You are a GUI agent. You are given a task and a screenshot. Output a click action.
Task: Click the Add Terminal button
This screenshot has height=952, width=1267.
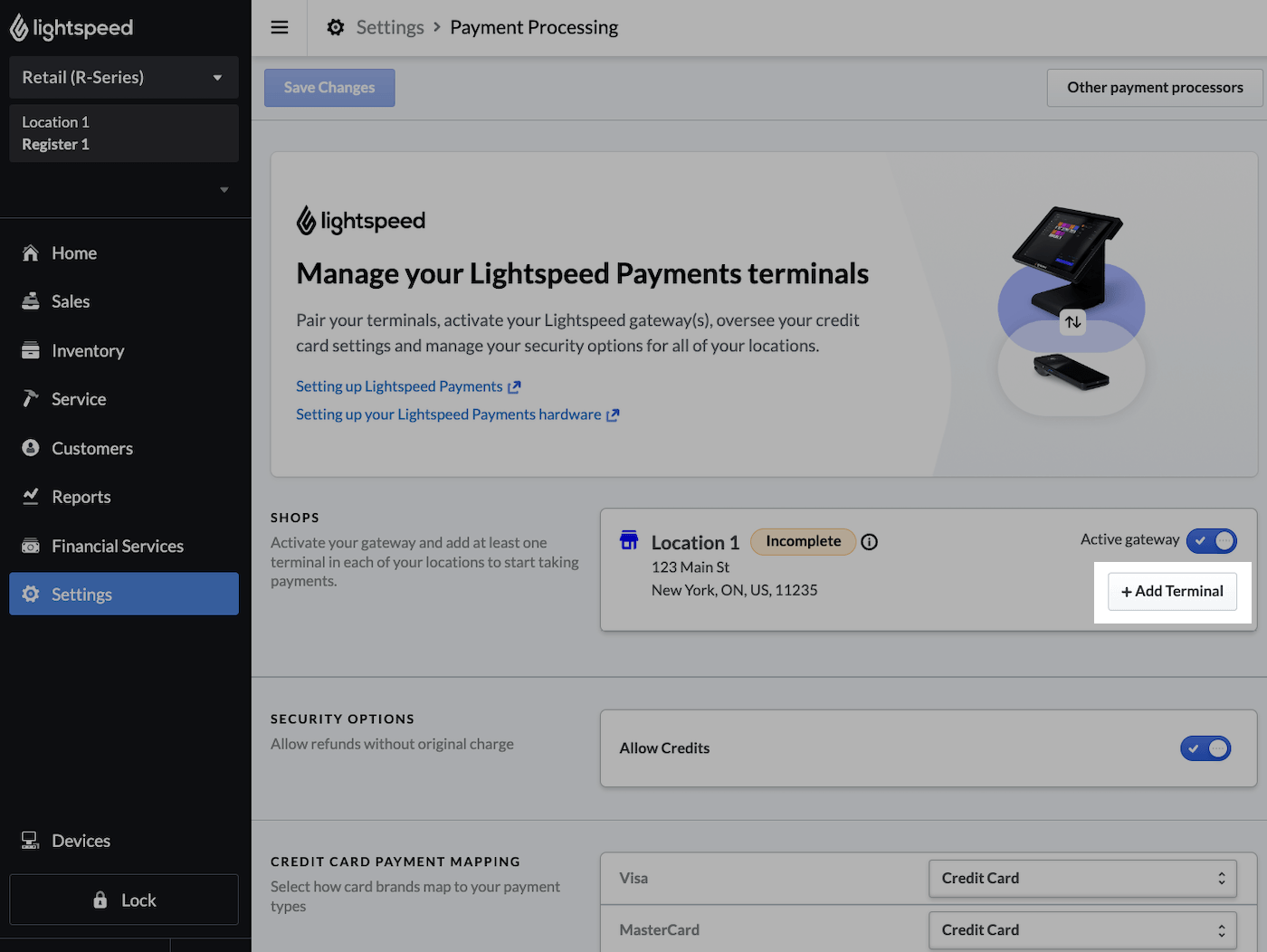click(1172, 592)
